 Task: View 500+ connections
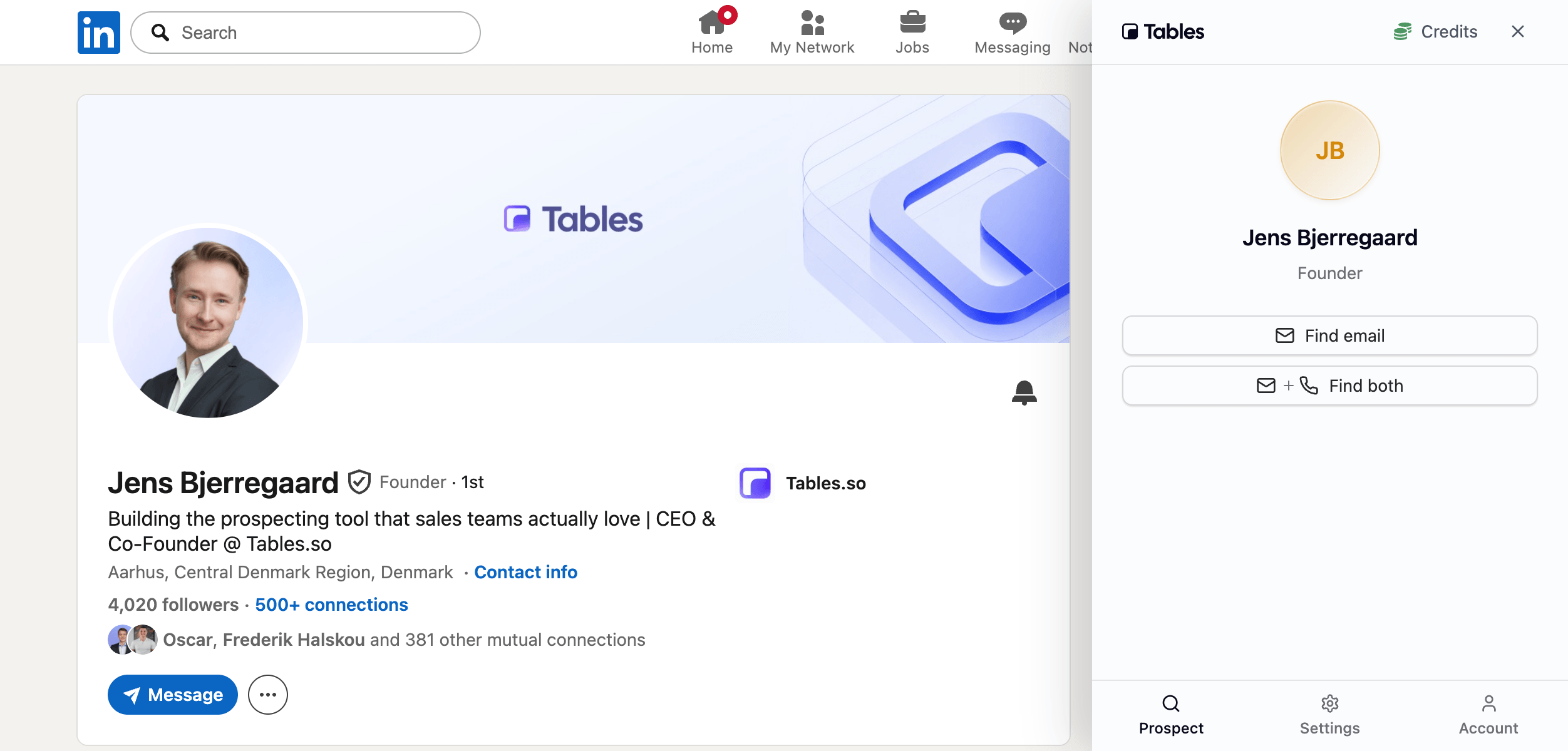coord(331,605)
